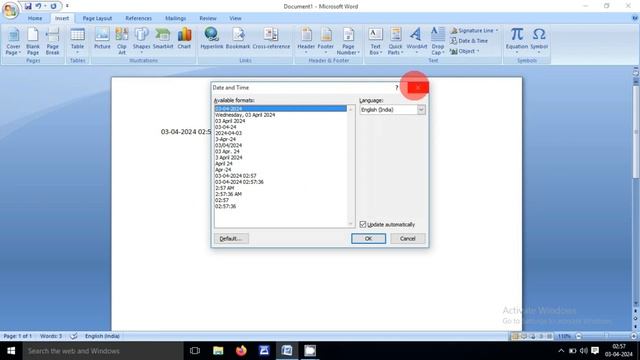Click the dialog help question mark
The height and width of the screenshot is (360, 640).
(x=396, y=87)
